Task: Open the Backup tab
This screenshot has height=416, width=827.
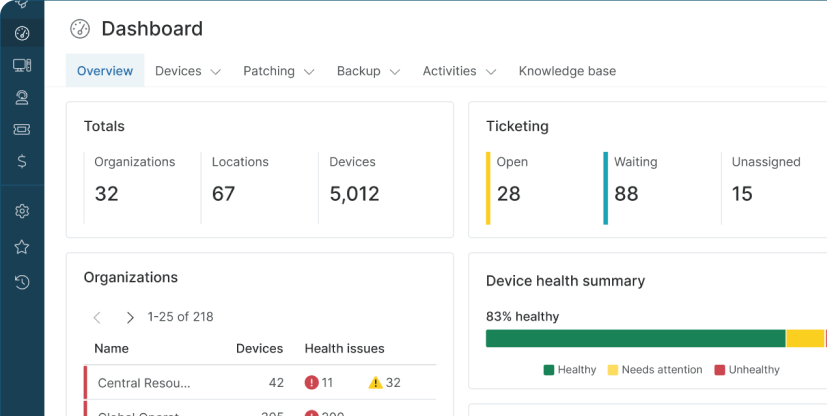Action: pos(359,71)
